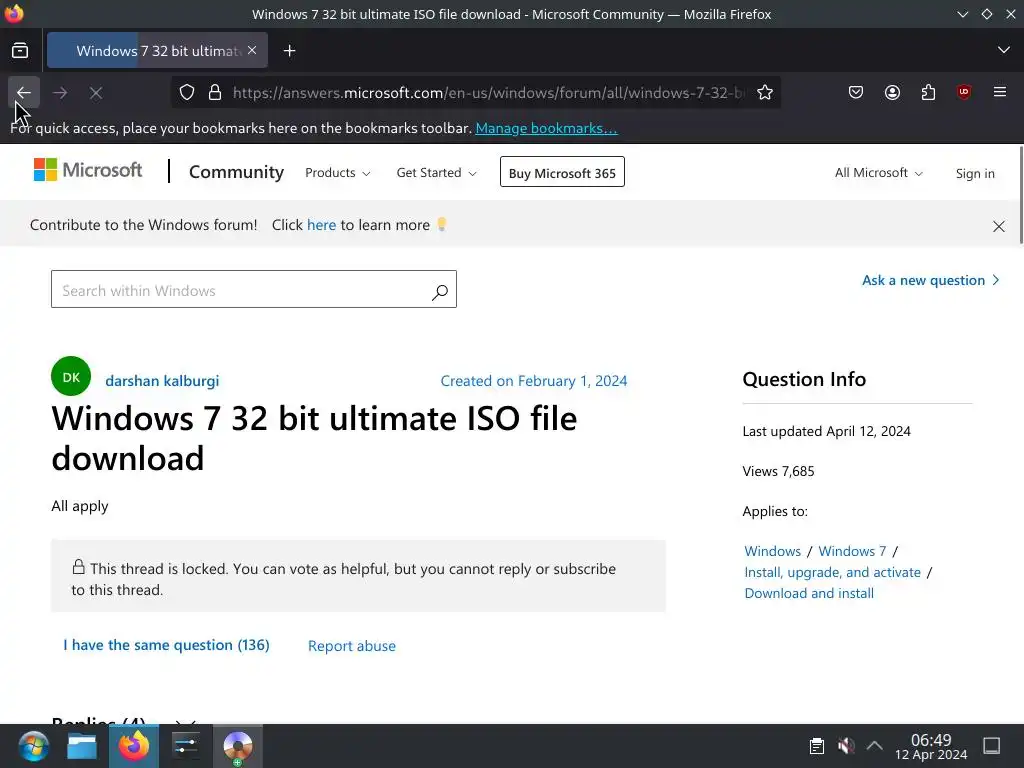1024x768 pixels.
Task: Click I have the same question (136)
Action: tap(166, 645)
